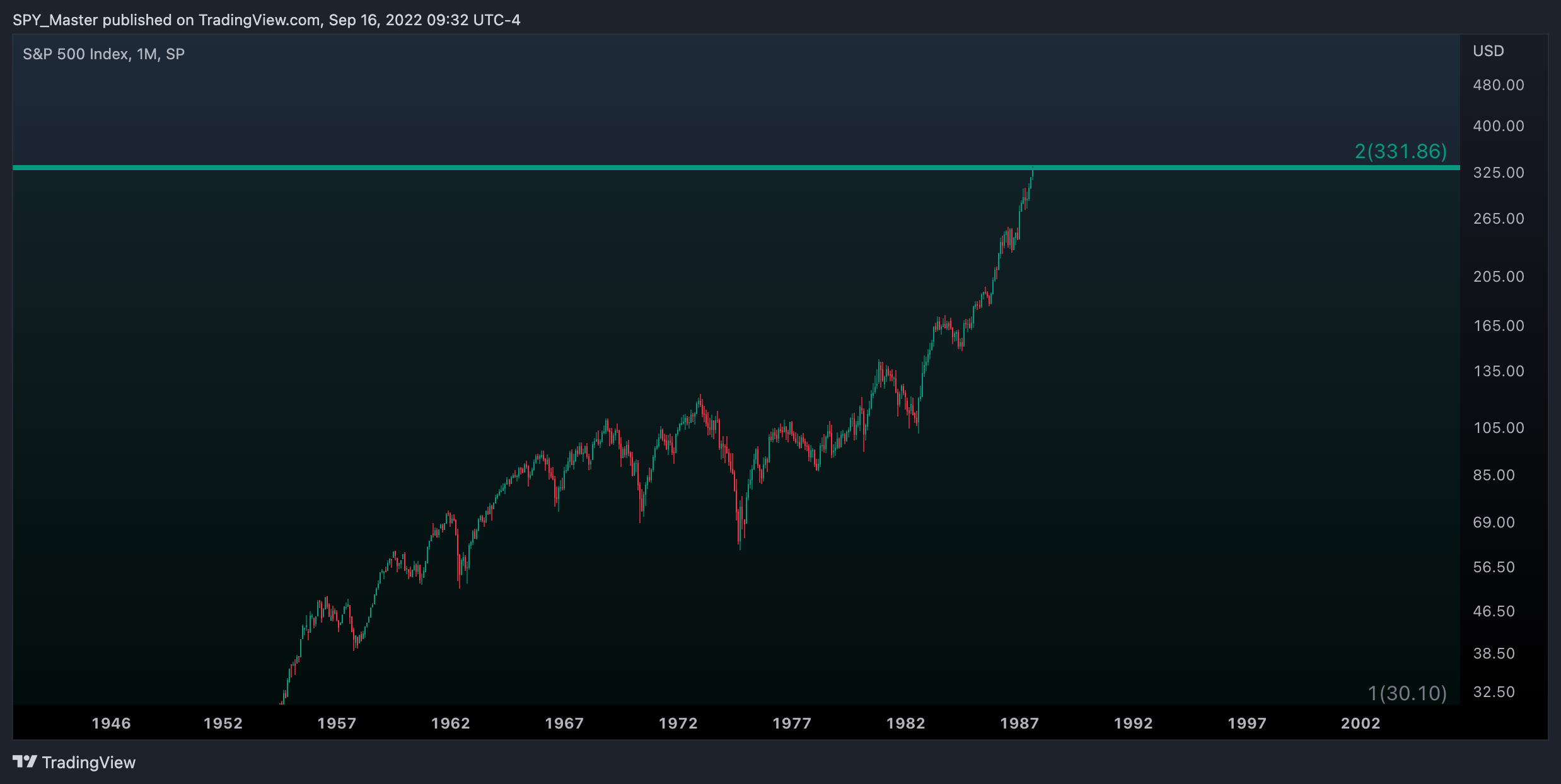Click the published-by header text line
Screen dimensions: 1561x784
tap(267, 20)
